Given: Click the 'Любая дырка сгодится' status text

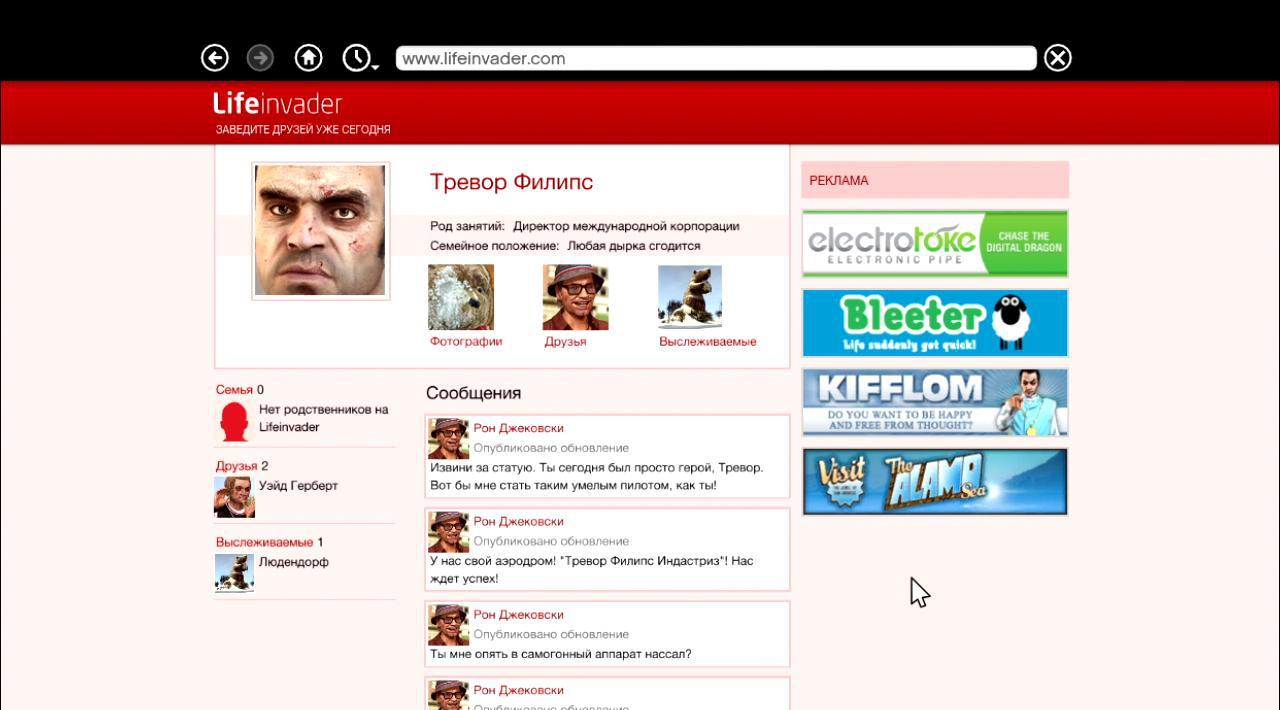Looking at the screenshot, I should (634, 246).
